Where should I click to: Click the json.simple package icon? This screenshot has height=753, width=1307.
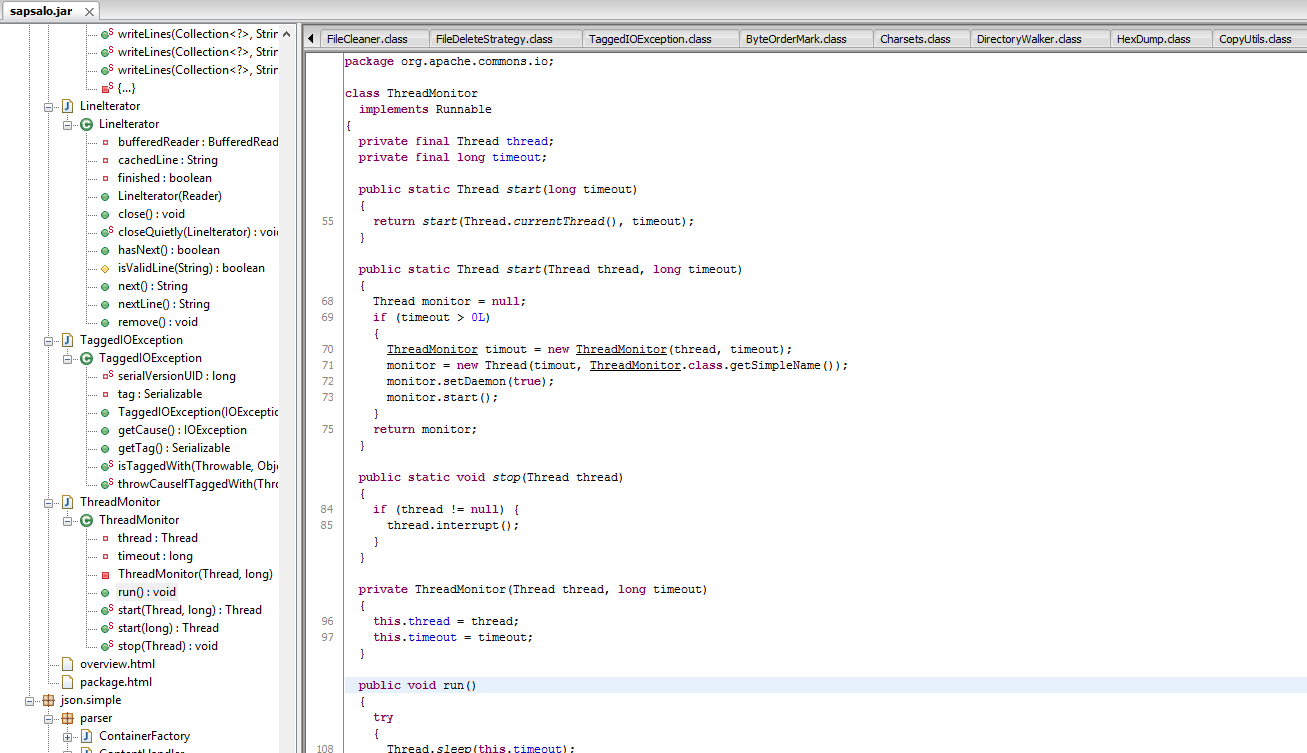point(48,700)
